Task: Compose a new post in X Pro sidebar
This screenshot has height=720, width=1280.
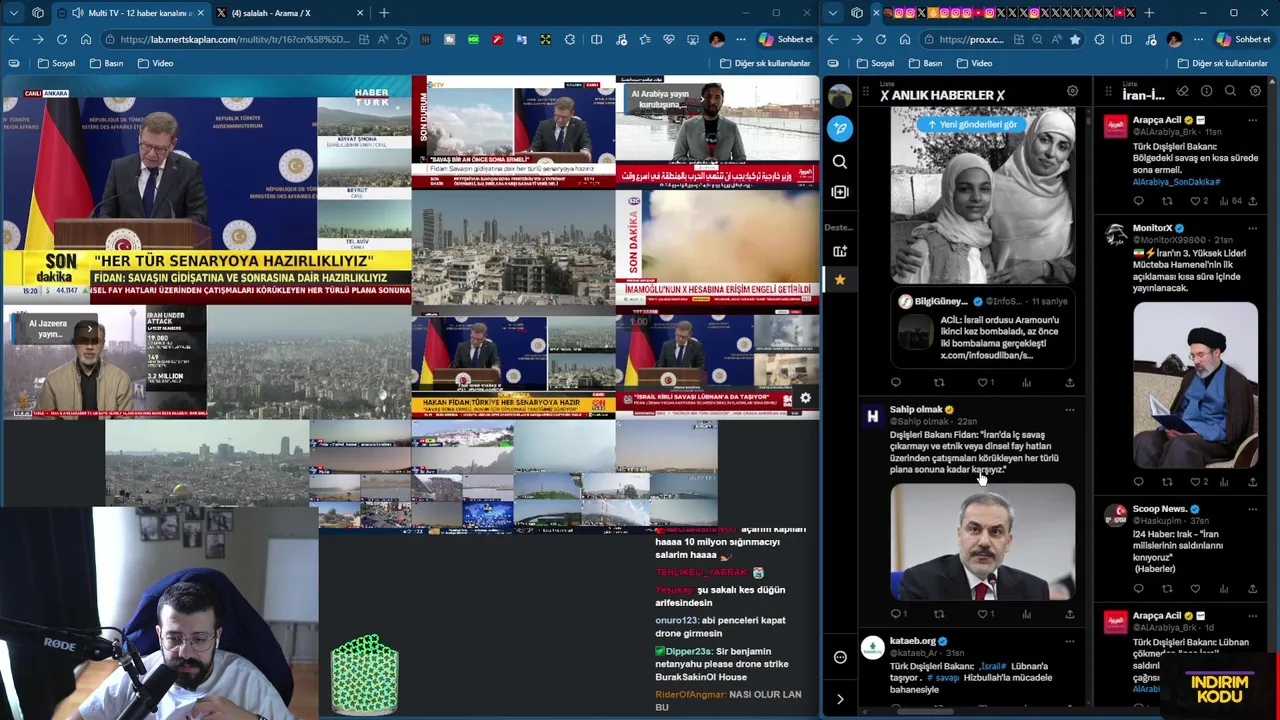Action: point(840,128)
